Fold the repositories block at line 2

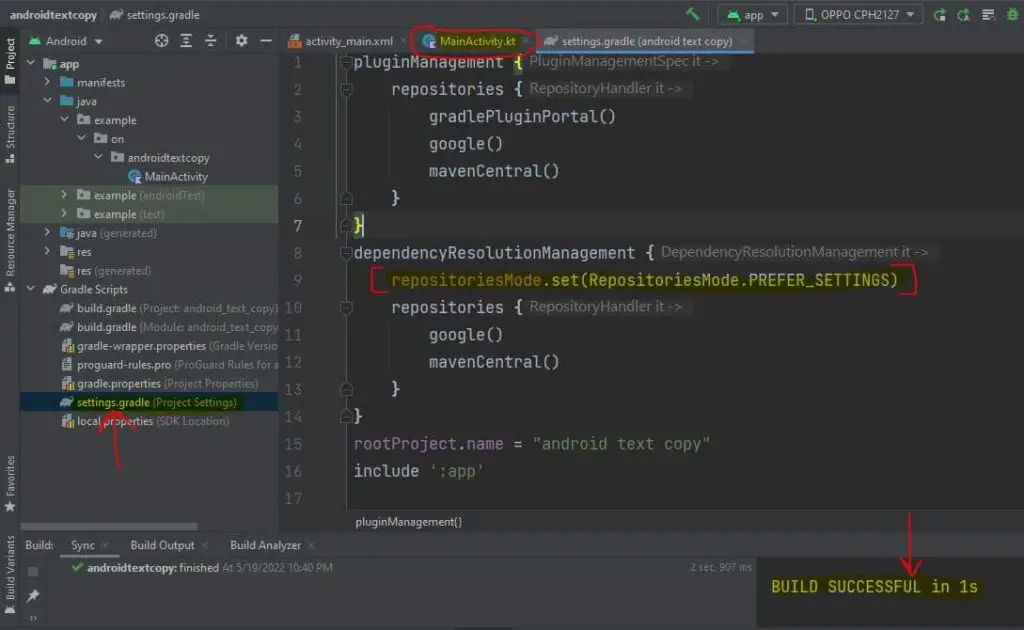click(346, 89)
